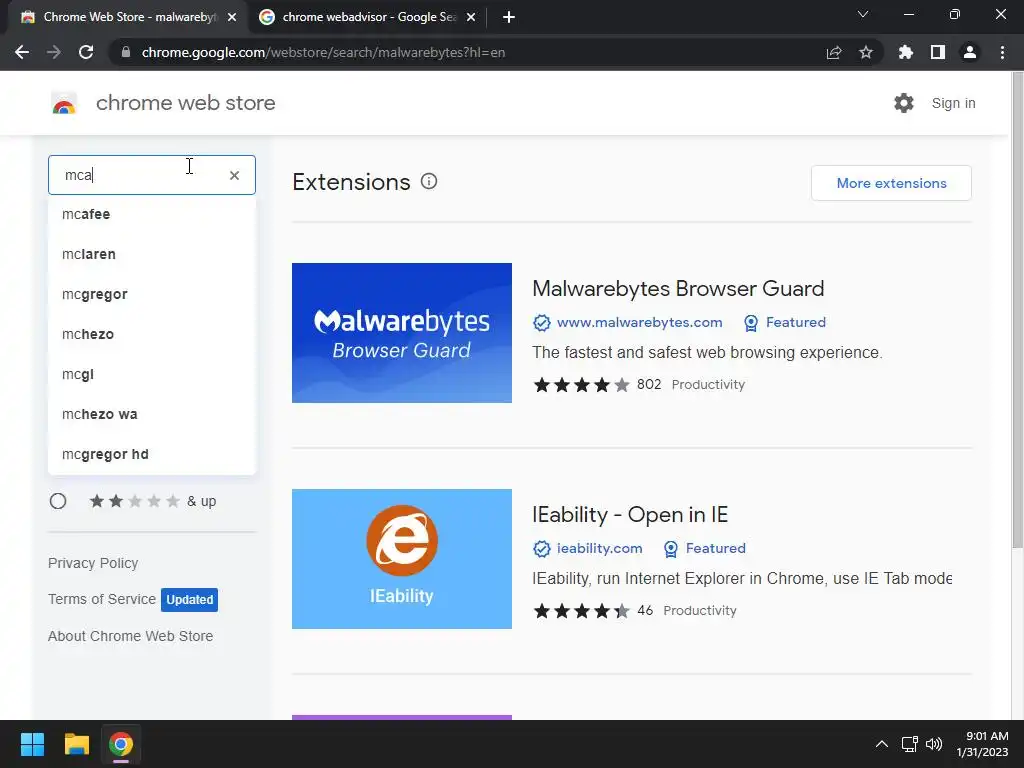
Task: Clear the search box with the X
Action: click(234, 175)
